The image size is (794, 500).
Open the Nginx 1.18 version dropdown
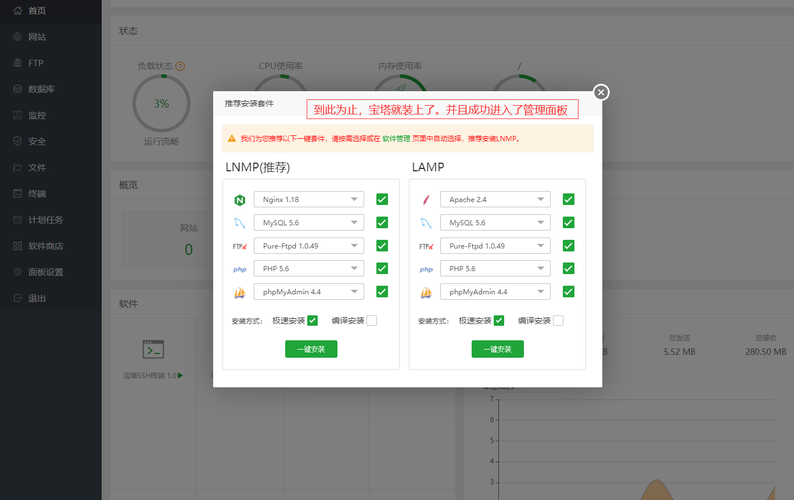click(x=309, y=199)
